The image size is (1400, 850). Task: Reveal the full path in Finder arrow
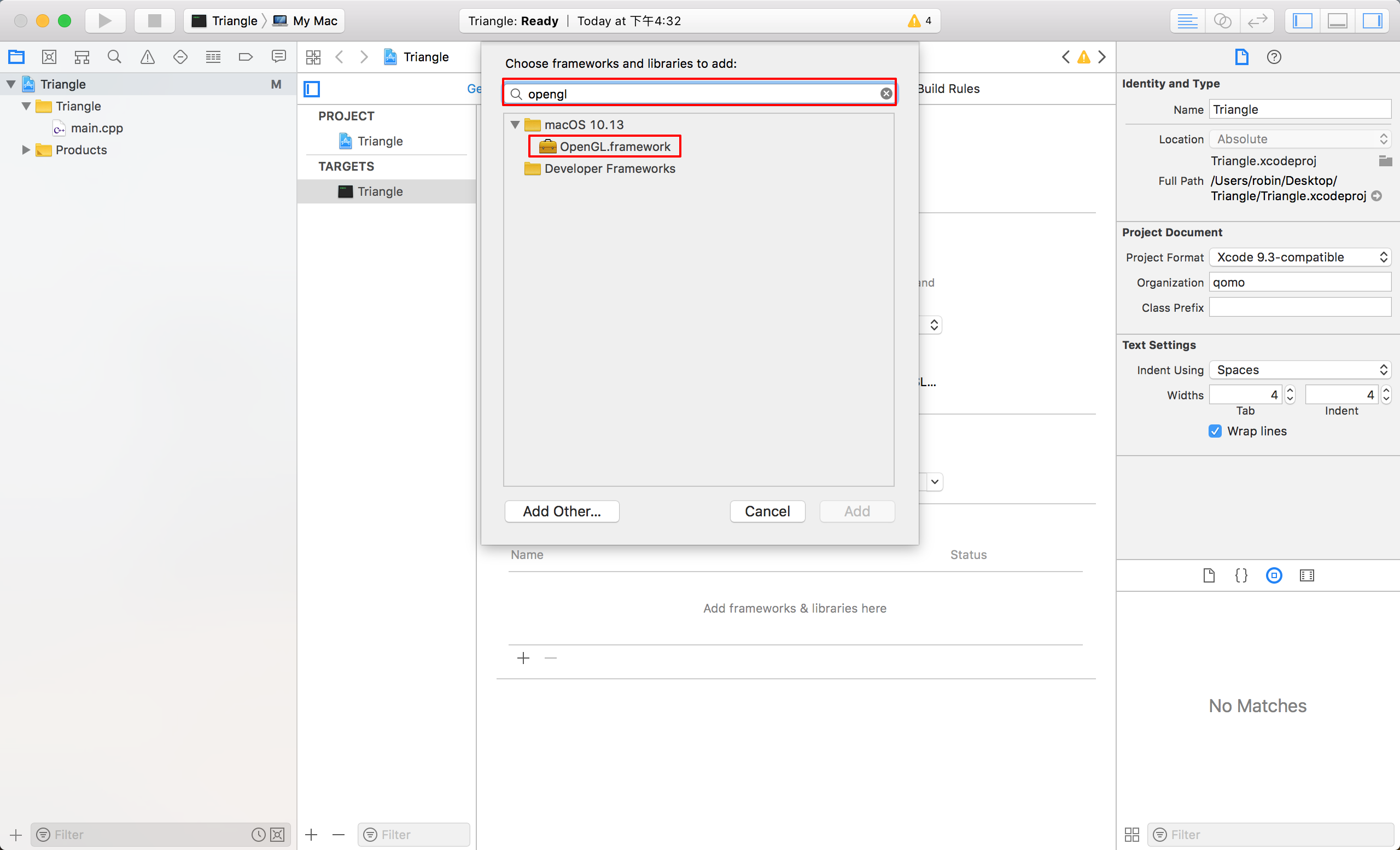(x=1376, y=196)
